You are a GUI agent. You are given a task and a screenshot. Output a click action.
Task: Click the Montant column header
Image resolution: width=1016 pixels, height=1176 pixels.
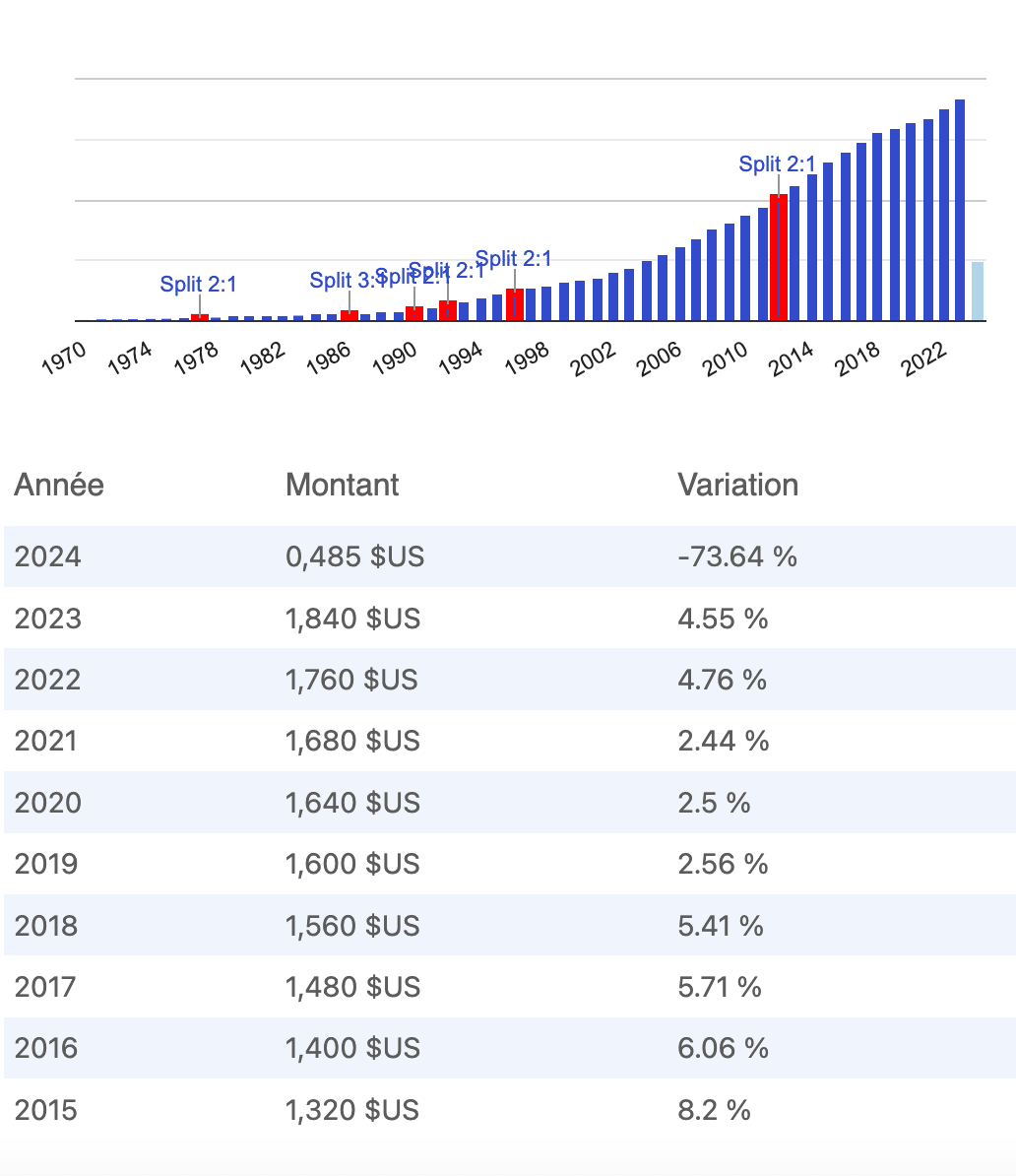coord(342,485)
